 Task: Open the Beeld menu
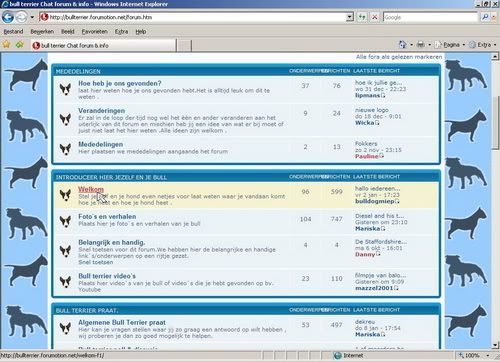click(x=68, y=32)
